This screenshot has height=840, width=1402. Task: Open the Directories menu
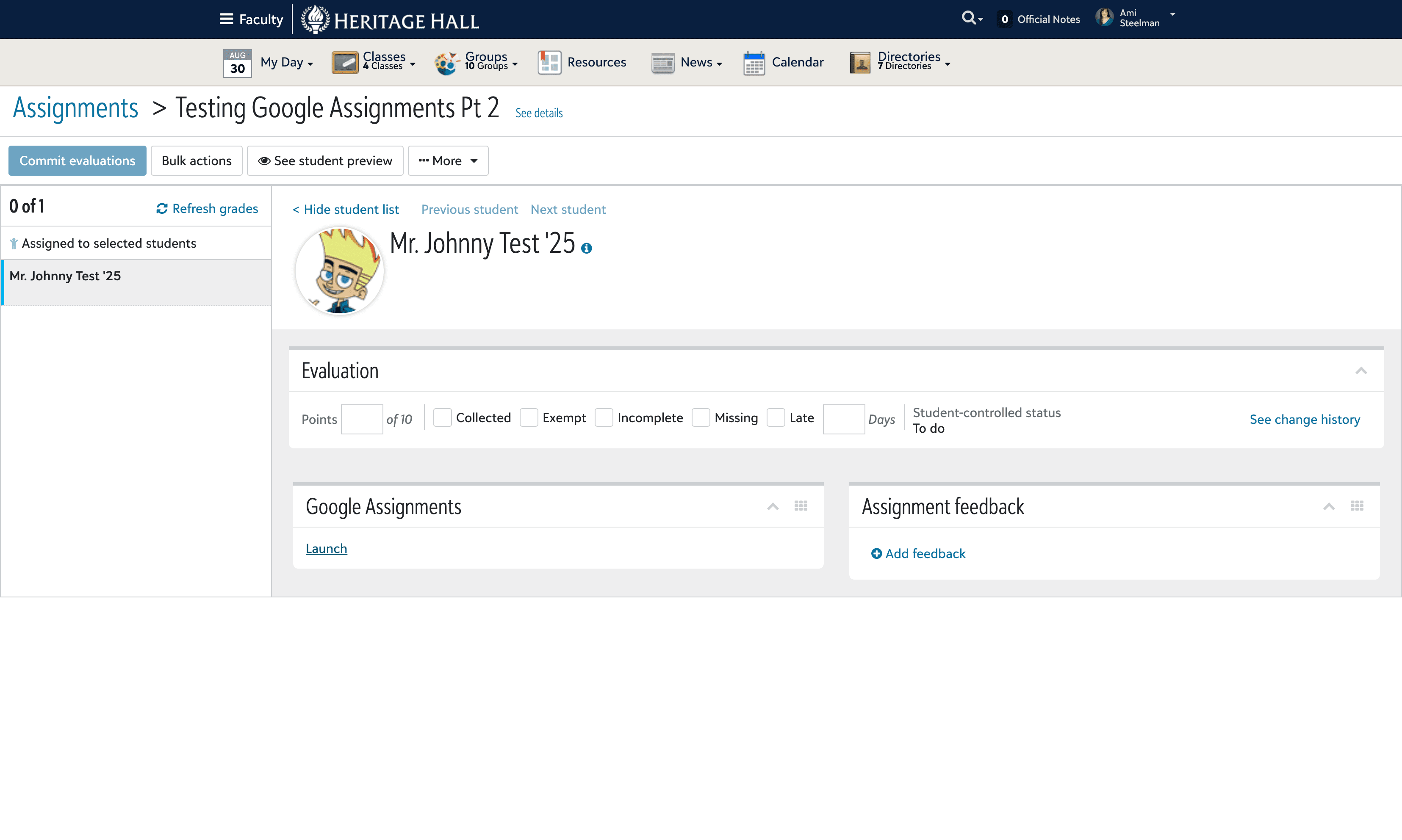click(900, 62)
